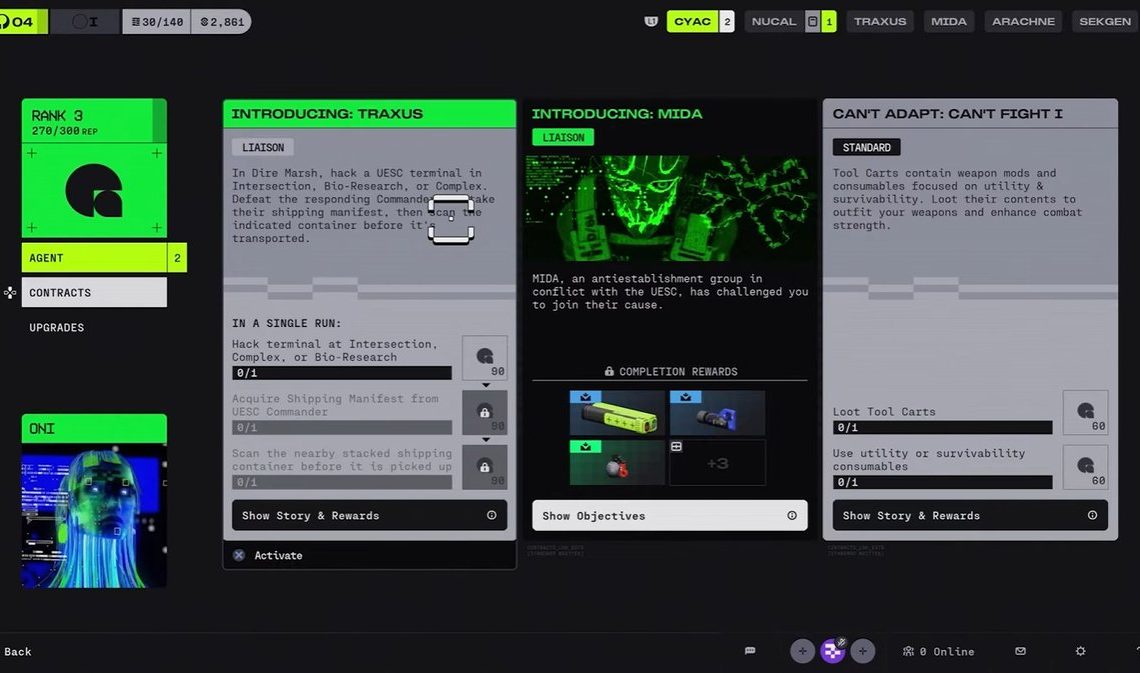Click the +3 additional rewards tile
This screenshot has width=1140, height=673.
(717, 463)
